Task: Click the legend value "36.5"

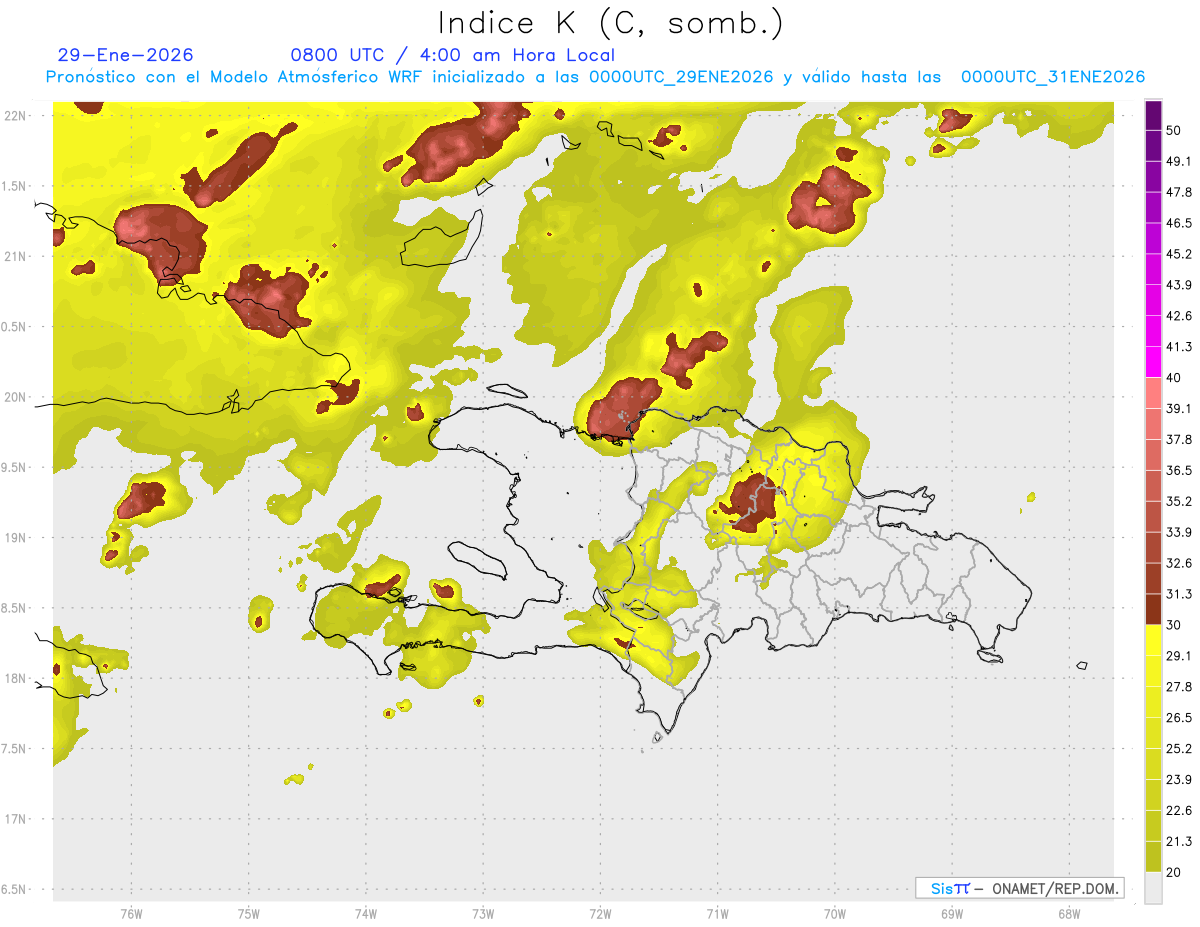Action: click(1180, 470)
